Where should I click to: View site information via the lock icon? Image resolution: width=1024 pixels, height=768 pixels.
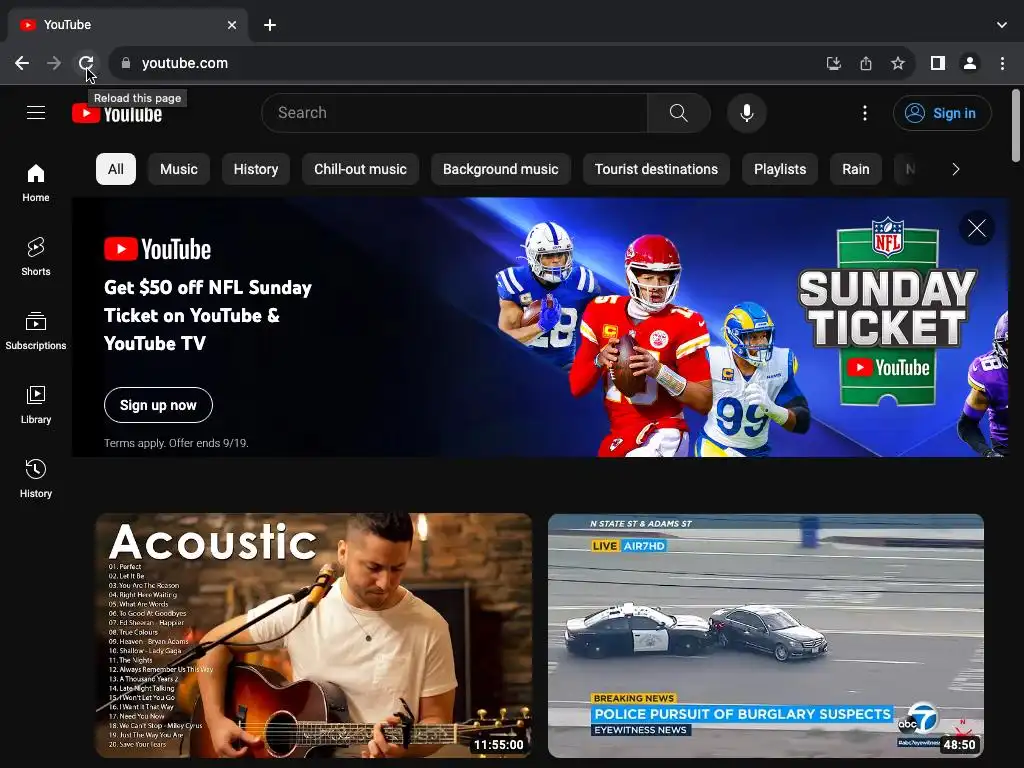pos(126,63)
